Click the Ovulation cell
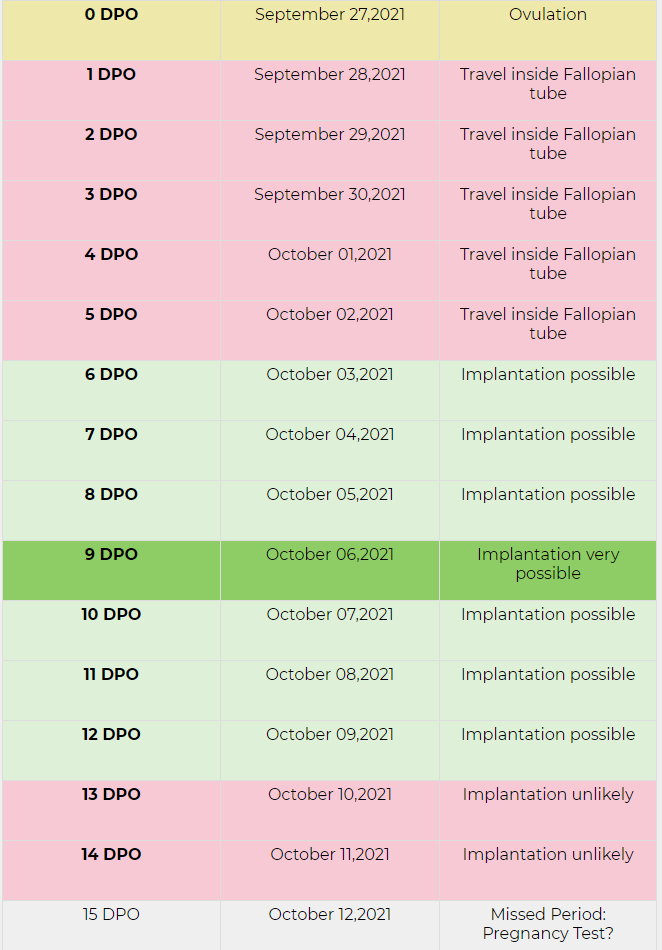The height and width of the screenshot is (950, 662). click(548, 15)
